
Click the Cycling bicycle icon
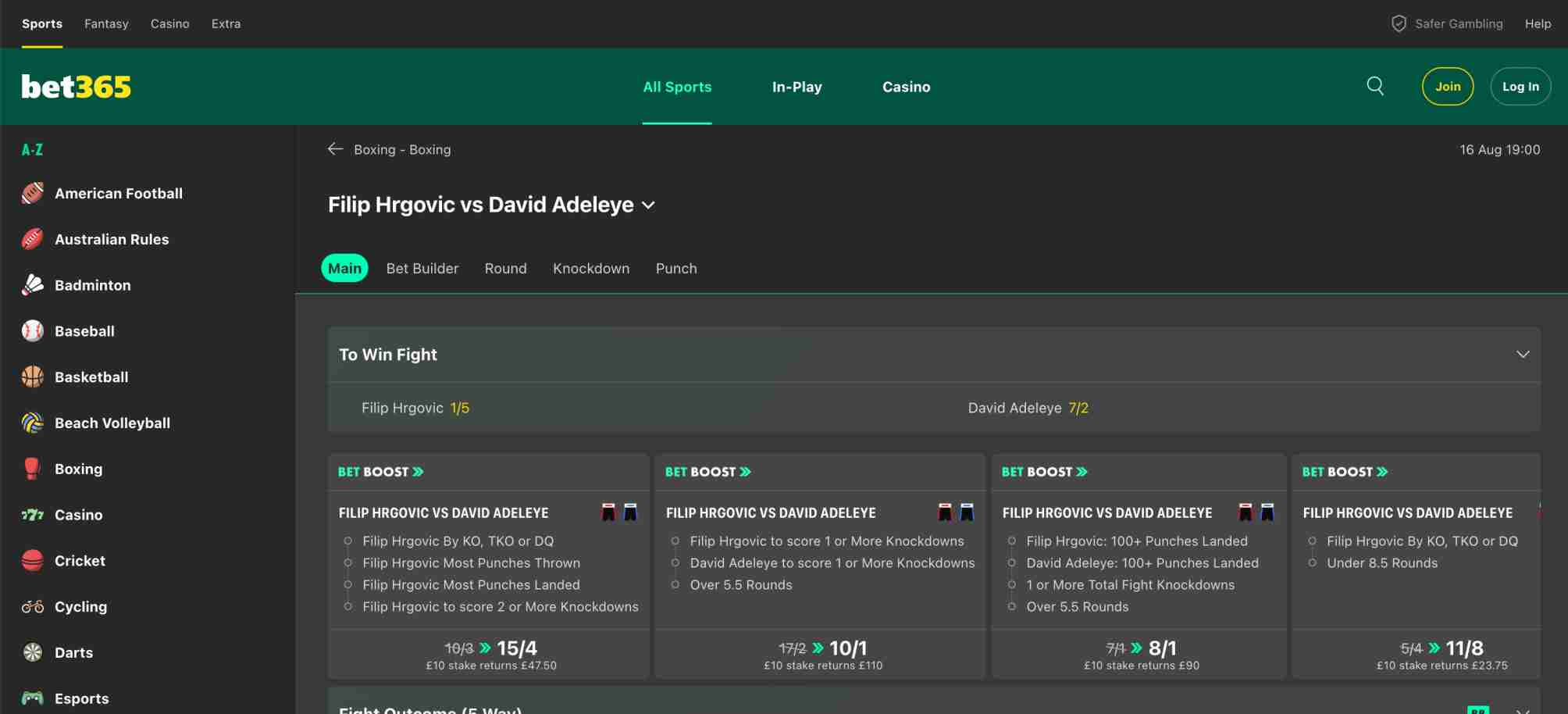click(33, 606)
